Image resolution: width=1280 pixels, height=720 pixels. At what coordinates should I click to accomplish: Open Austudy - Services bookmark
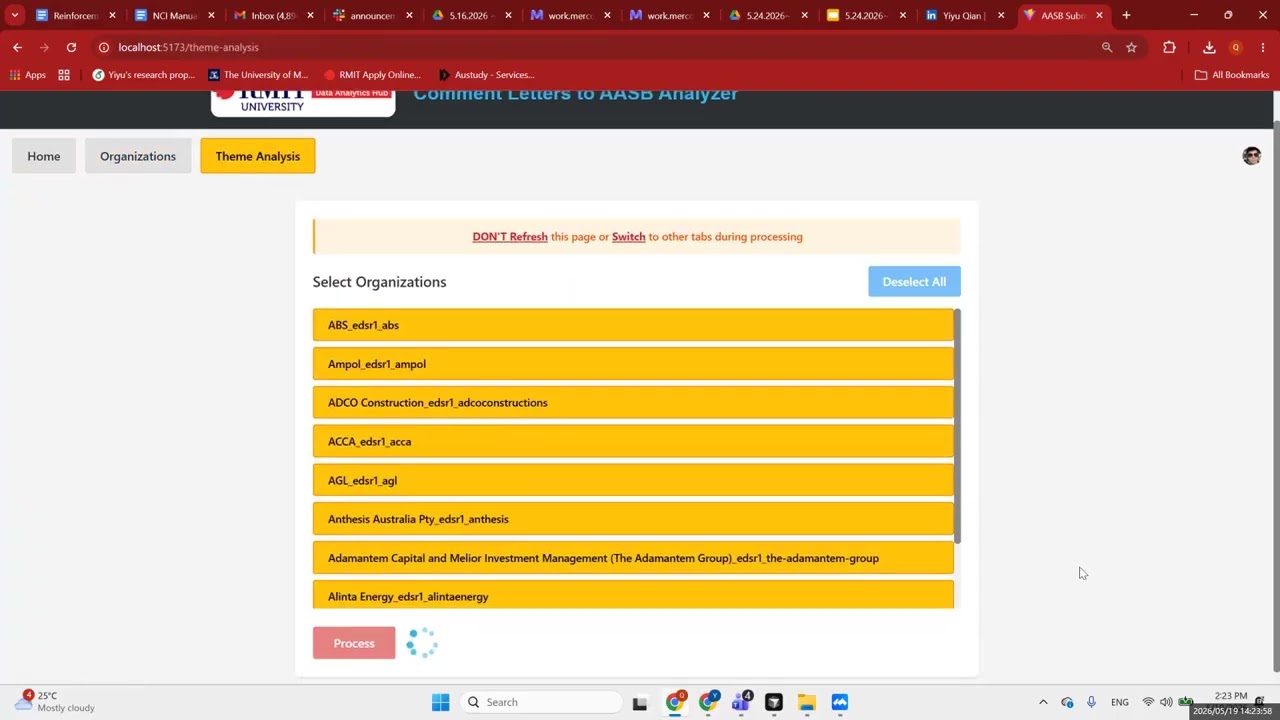[x=487, y=75]
